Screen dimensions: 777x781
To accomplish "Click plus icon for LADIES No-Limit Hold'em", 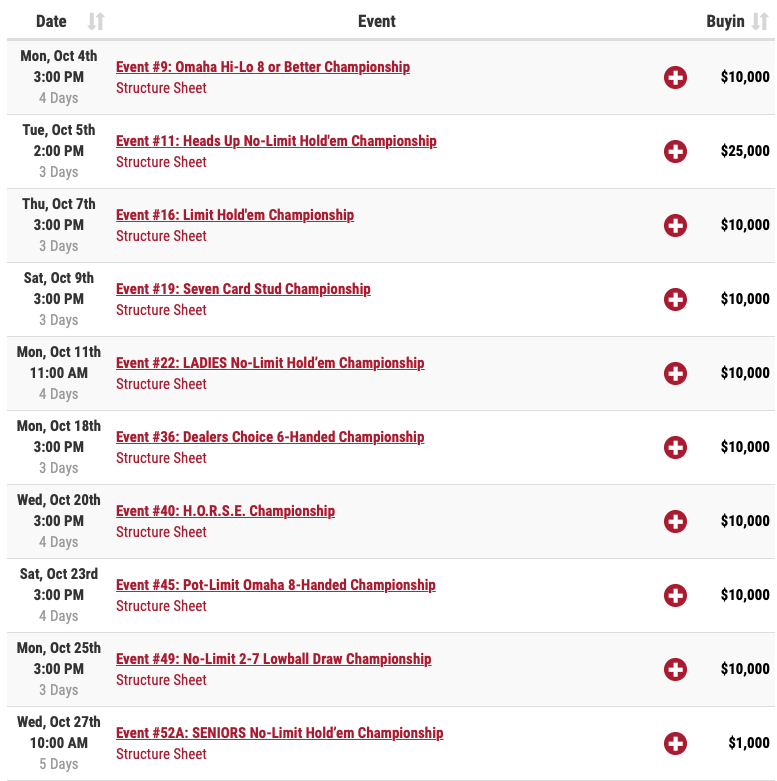I will pos(675,373).
